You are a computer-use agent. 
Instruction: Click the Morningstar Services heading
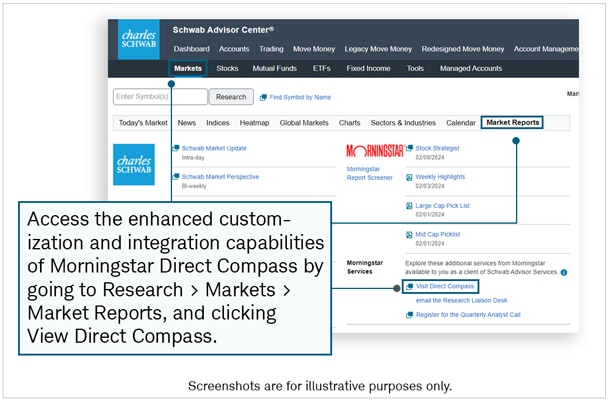coord(364,267)
